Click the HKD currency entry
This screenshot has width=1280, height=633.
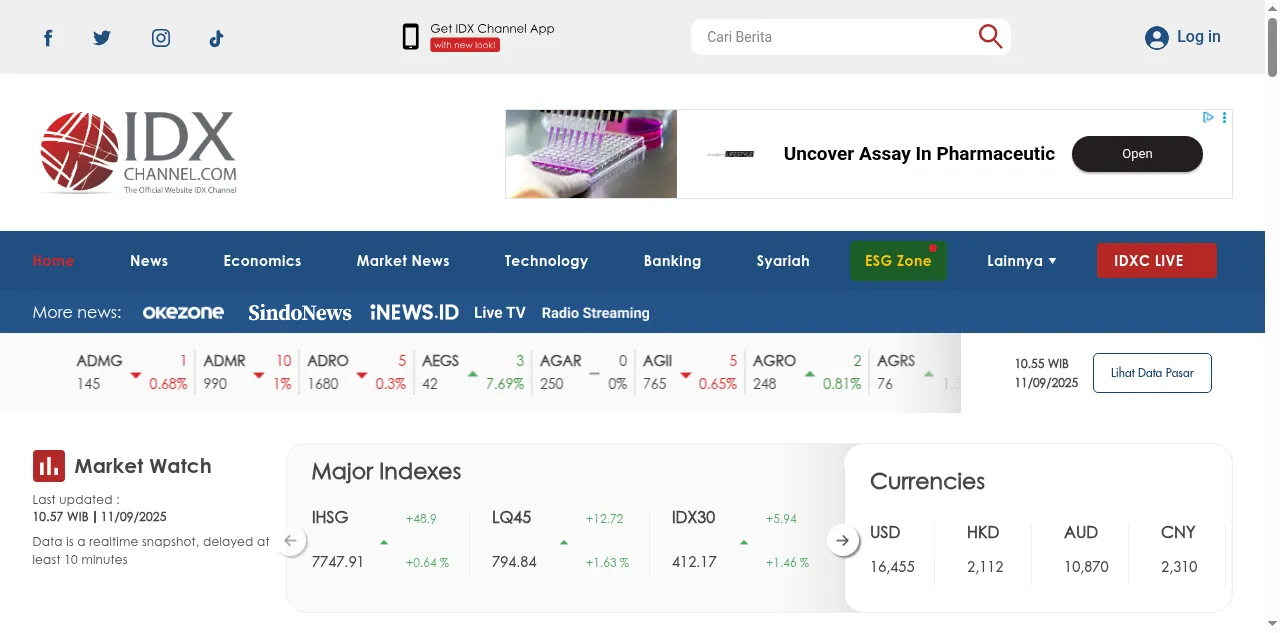click(x=984, y=549)
